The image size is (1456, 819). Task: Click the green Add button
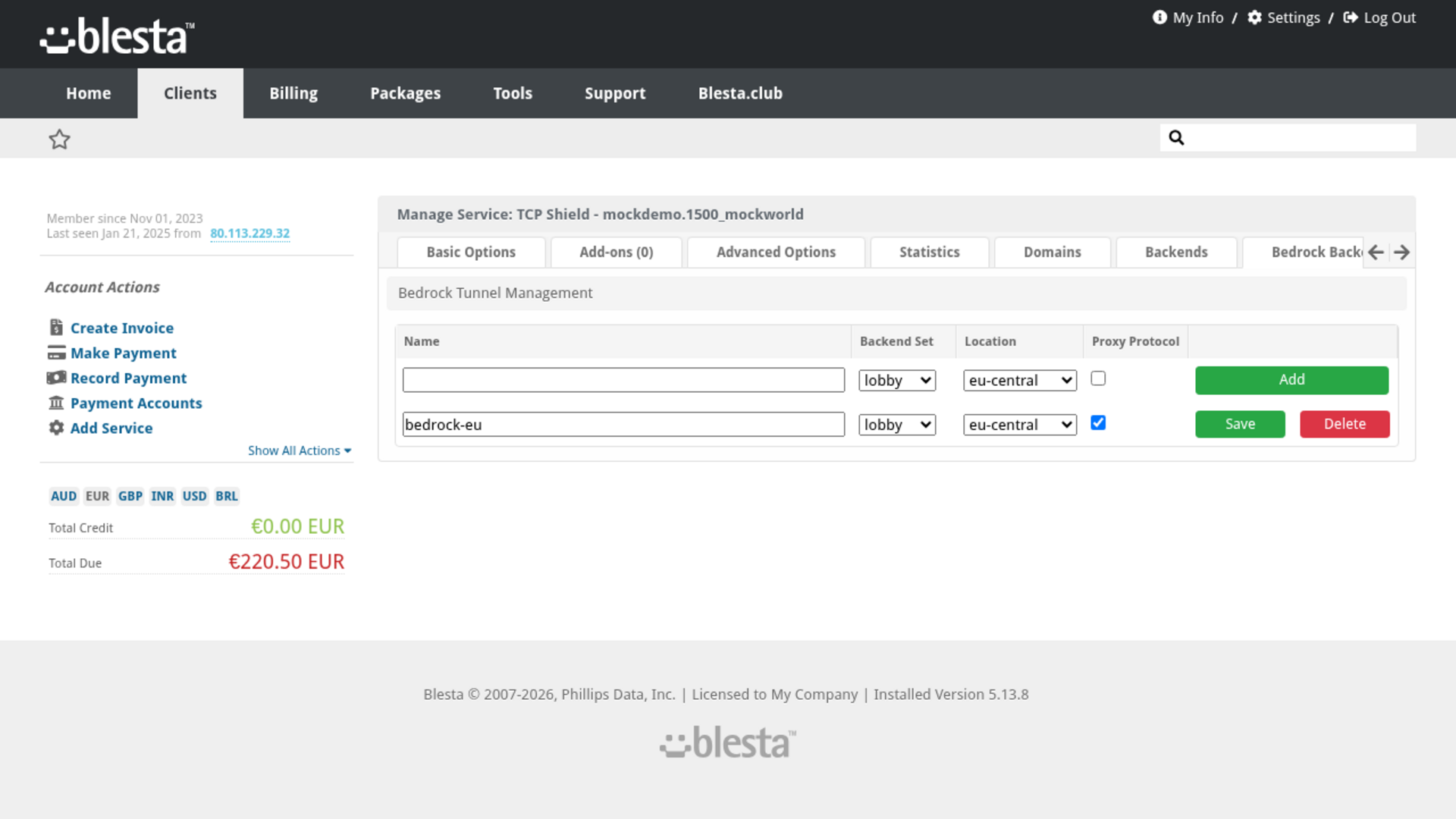(x=1291, y=380)
